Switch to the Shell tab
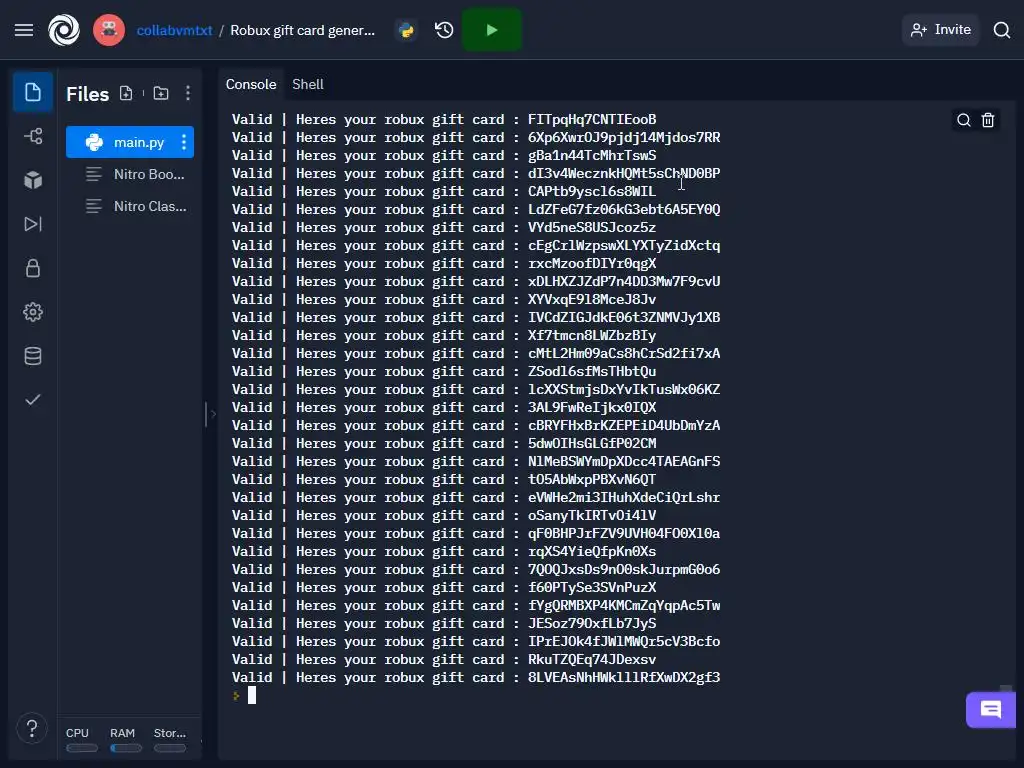Image resolution: width=1024 pixels, height=768 pixels. (x=308, y=84)
